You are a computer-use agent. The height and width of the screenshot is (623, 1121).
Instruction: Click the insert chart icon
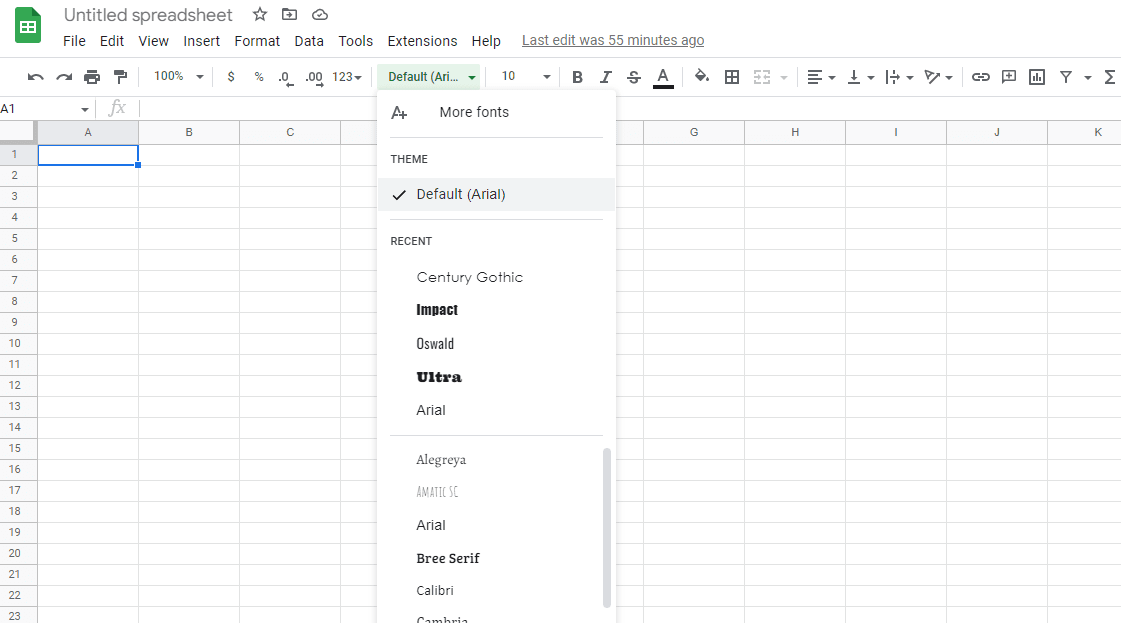click(x=1037, y=77)
